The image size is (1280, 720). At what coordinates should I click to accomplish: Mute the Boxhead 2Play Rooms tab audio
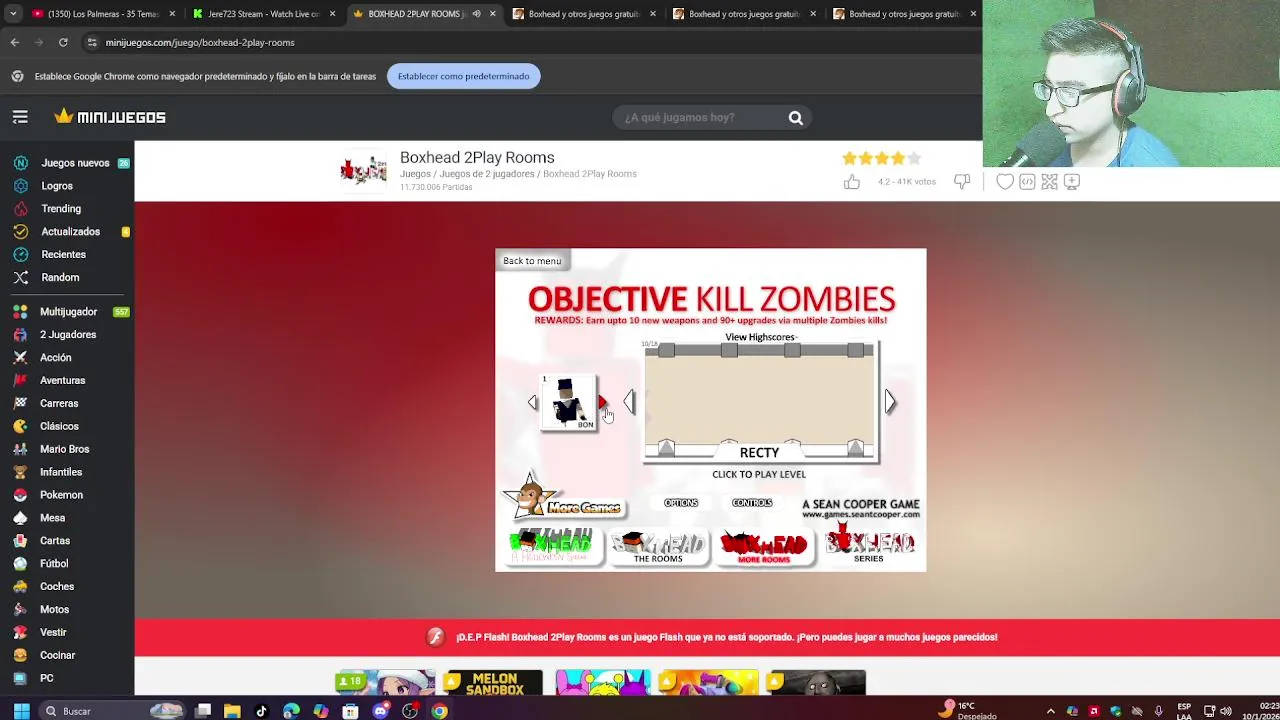[x=476, y=14]
